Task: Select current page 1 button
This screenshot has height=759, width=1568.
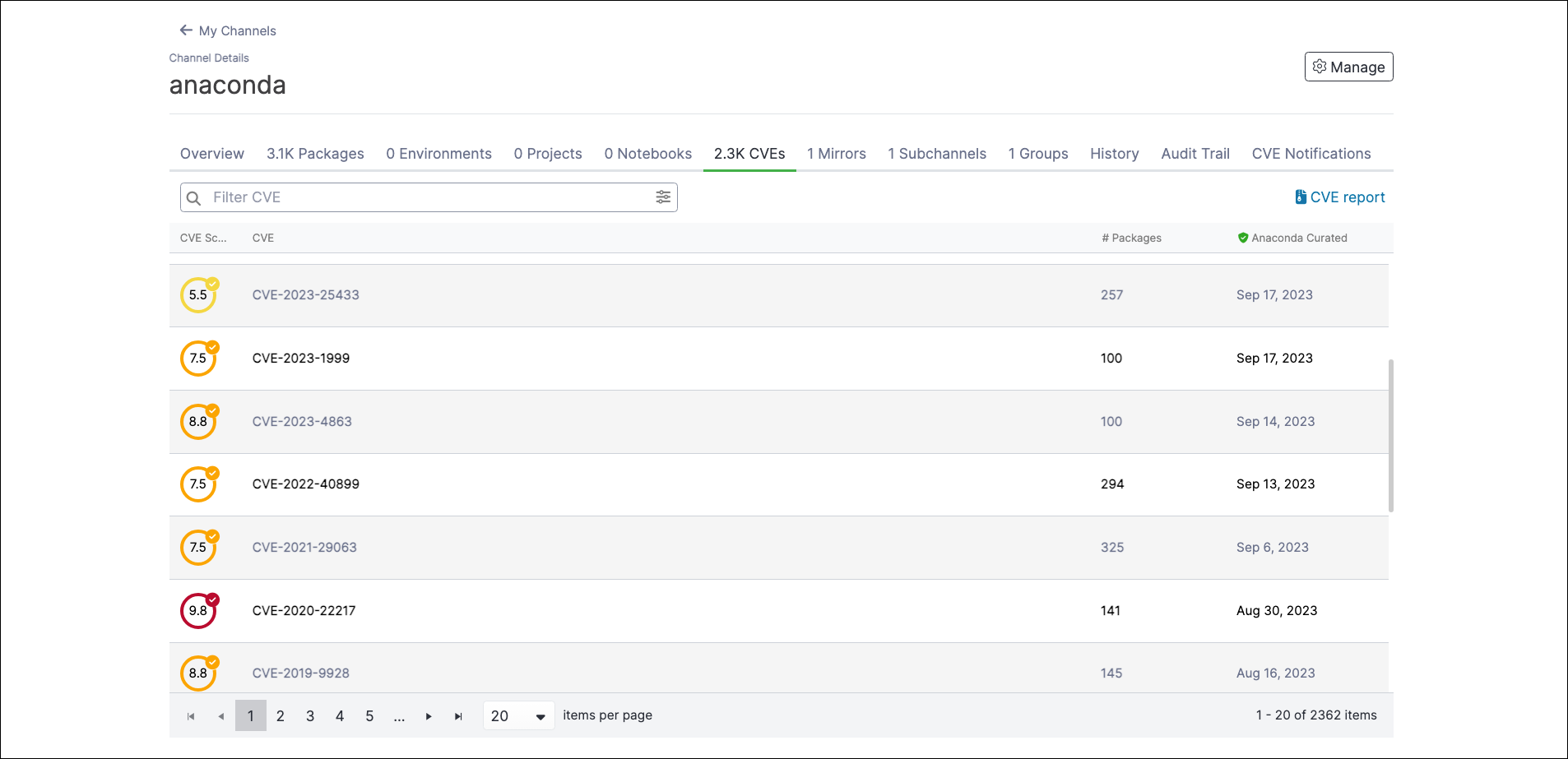Action: coord(251,716)
